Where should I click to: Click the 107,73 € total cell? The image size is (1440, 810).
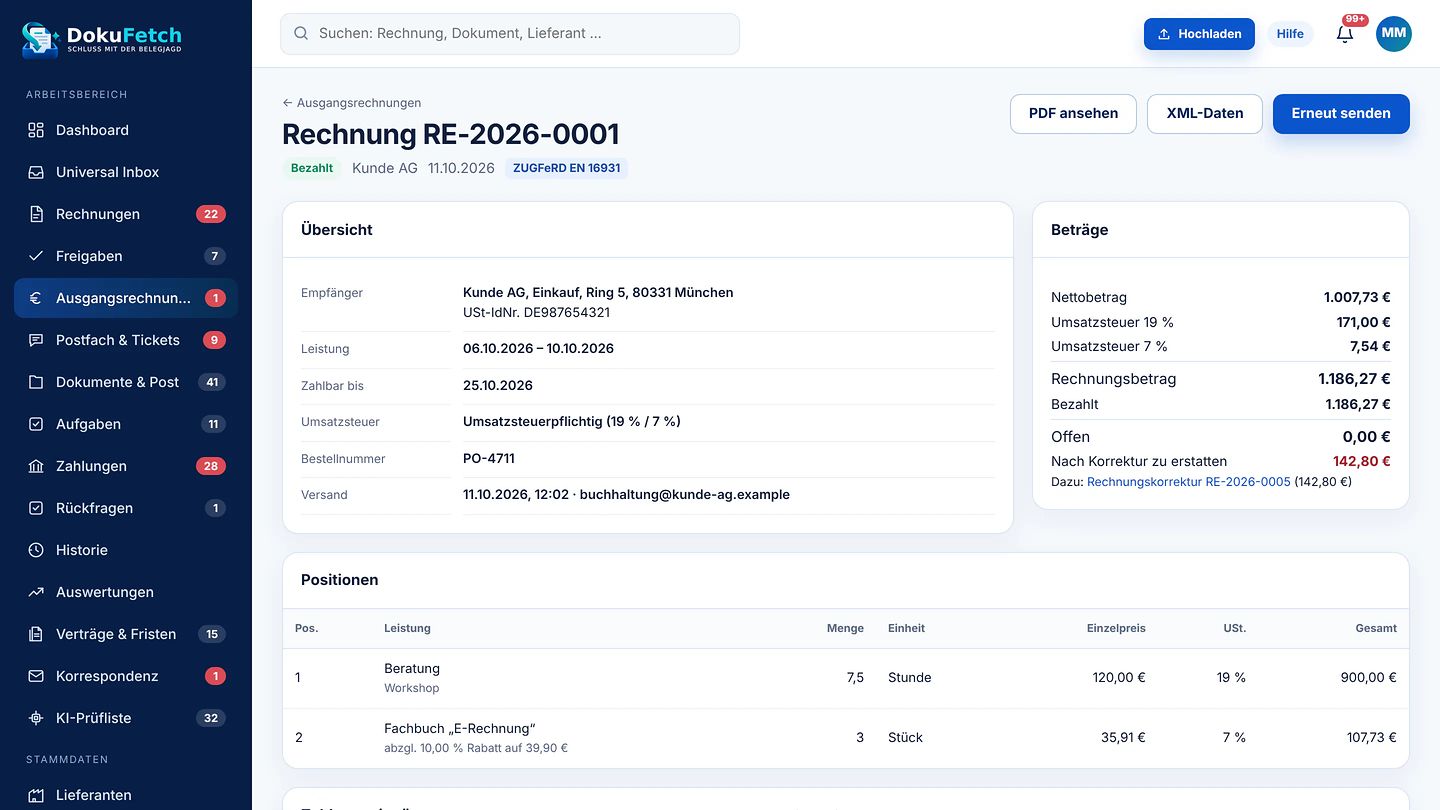[x=1371, y=737]
